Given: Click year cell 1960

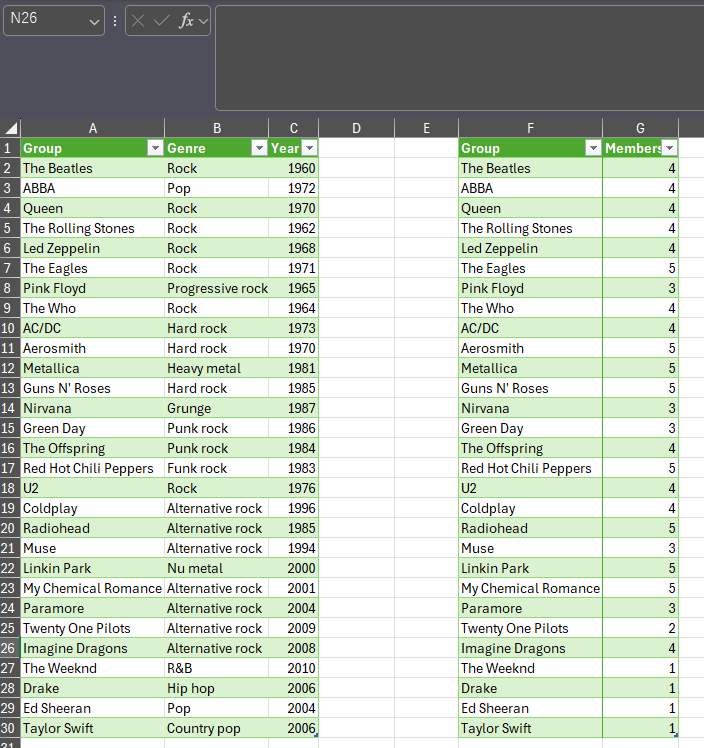Looking at the screenshot, I should coord(293,168).
